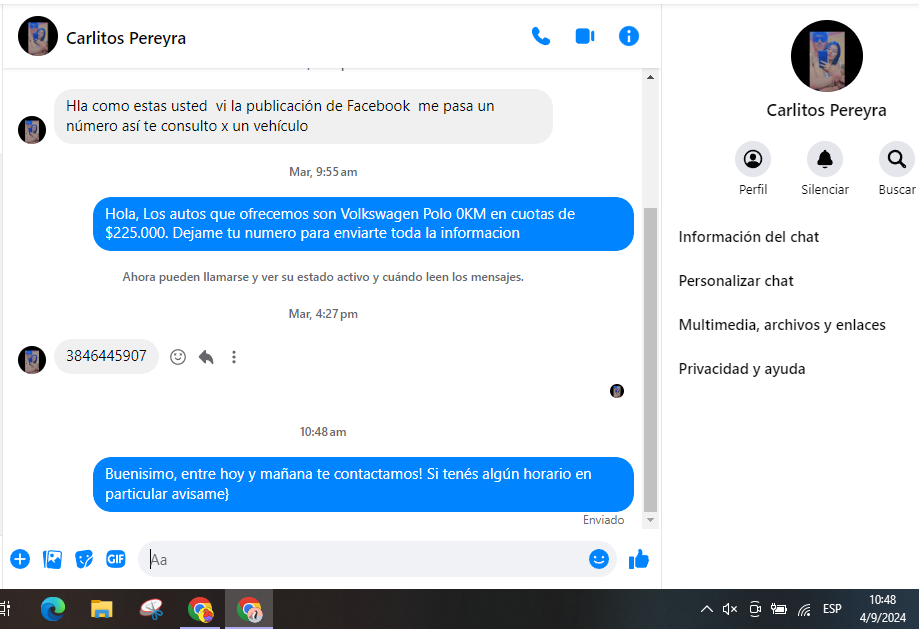Screen dimensions: 919x629
Task: Expand Personalizar chat section
Action: click(736, 281)
